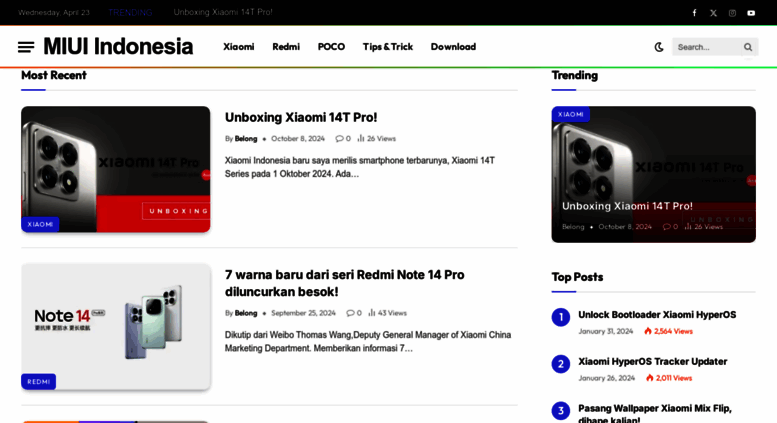The image size is (777, 423).
Task: Open Redmi Note 14 thumbnail image
Action: tap(115, 326)
